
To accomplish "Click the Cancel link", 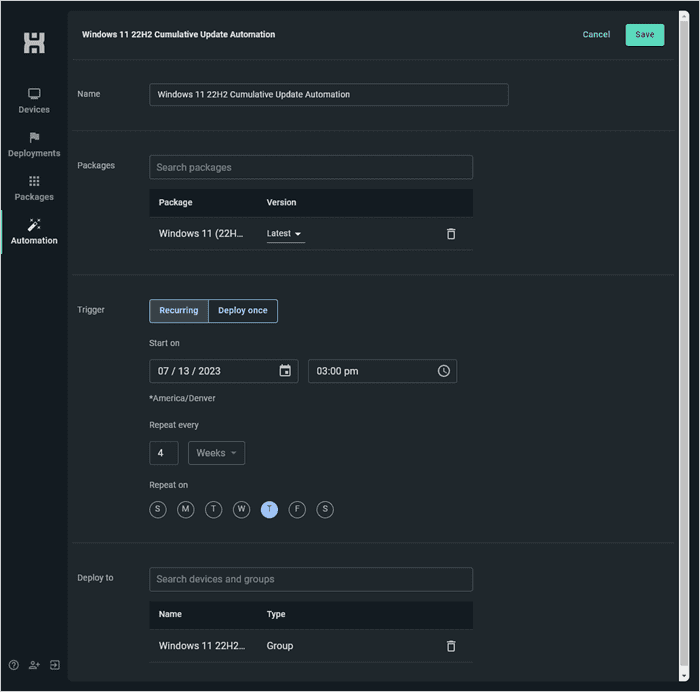I will tap(596, 34).
